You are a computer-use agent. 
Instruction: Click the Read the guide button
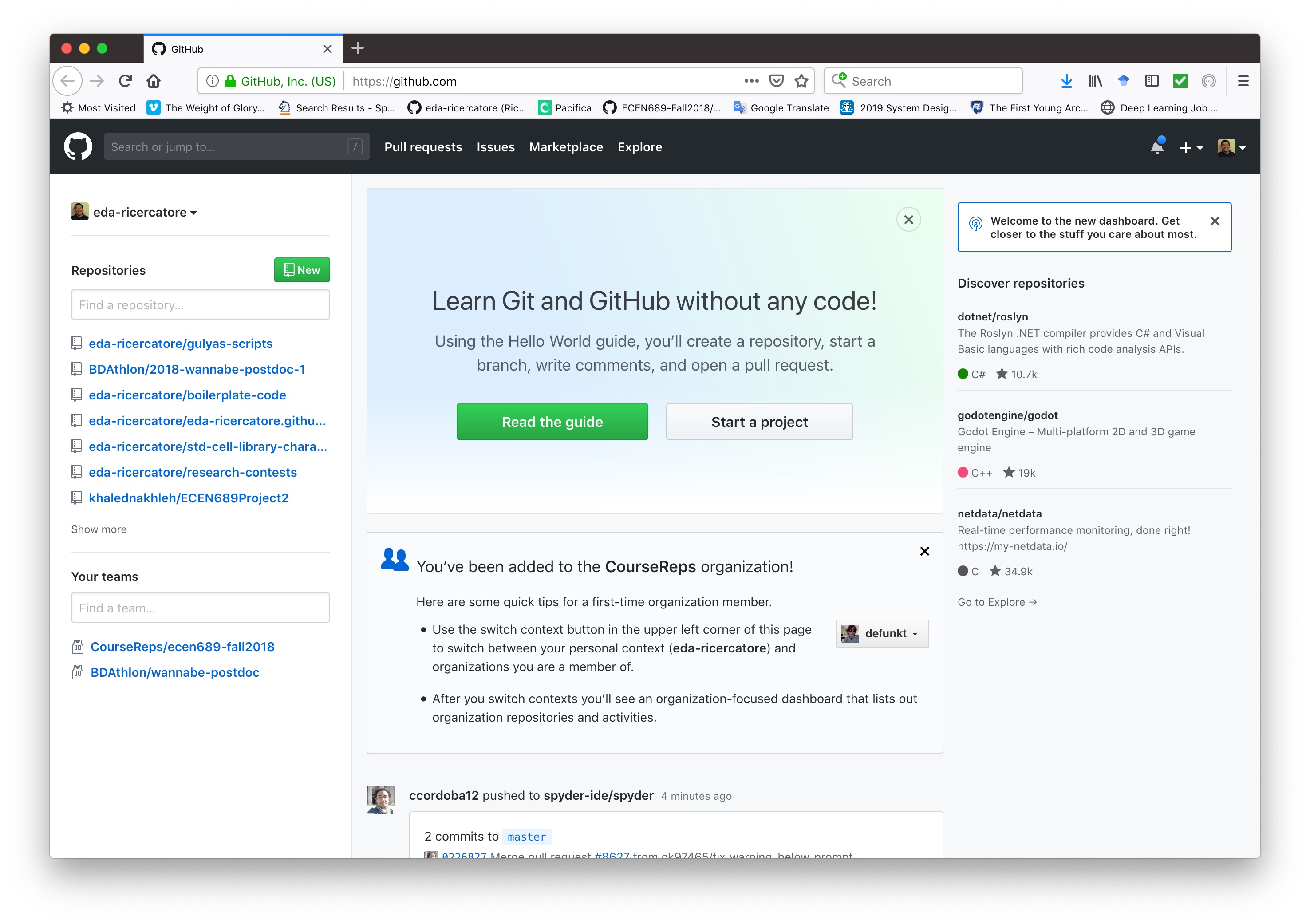point(552,422)
